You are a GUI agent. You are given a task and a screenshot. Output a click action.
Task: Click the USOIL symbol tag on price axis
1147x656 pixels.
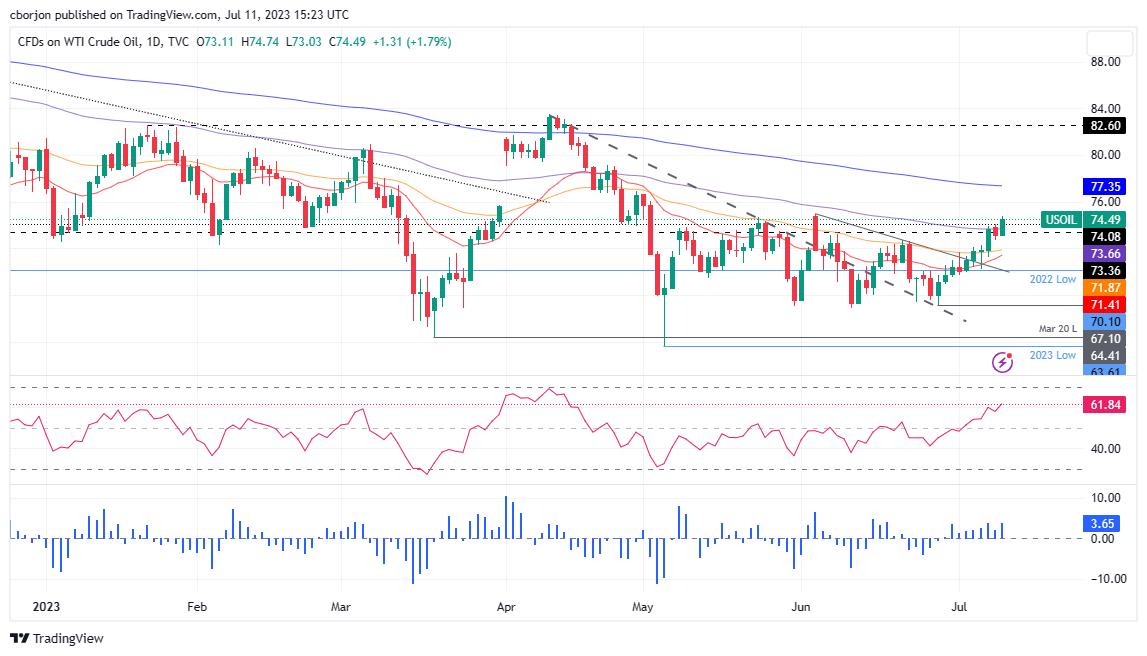click(x=1062, y=219)
